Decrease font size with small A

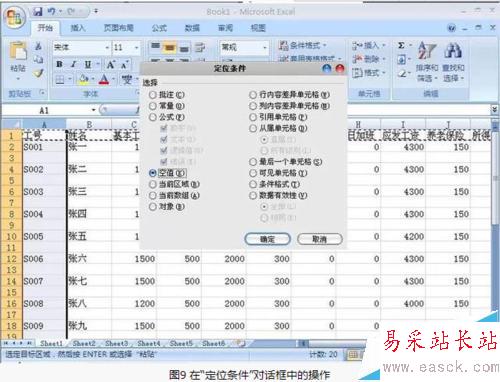[124, 65]
